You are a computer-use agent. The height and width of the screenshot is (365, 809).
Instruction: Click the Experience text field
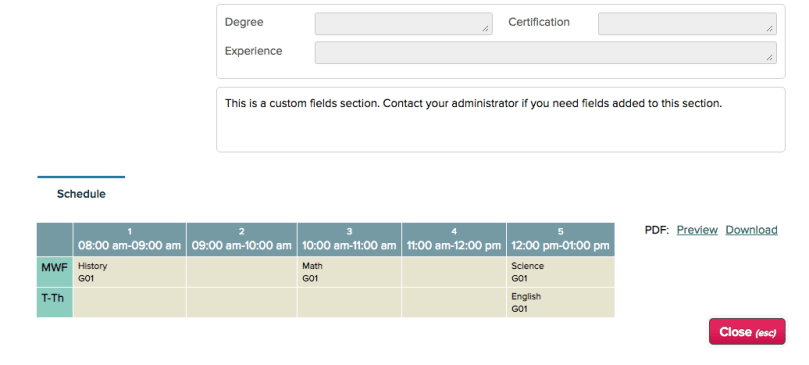click(x=545, y=53)
